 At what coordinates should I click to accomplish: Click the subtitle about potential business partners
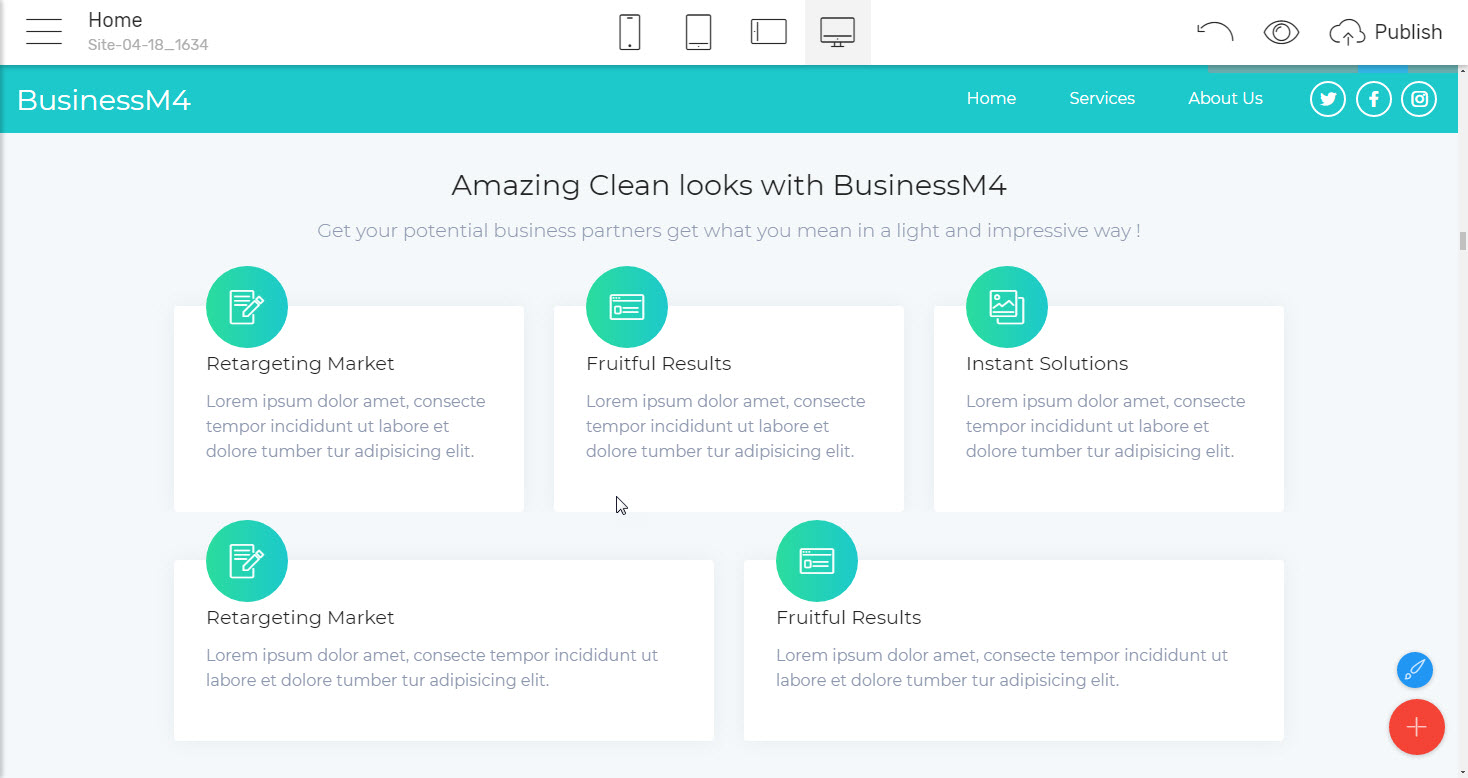pyautogui.click(x=729, y=231)
